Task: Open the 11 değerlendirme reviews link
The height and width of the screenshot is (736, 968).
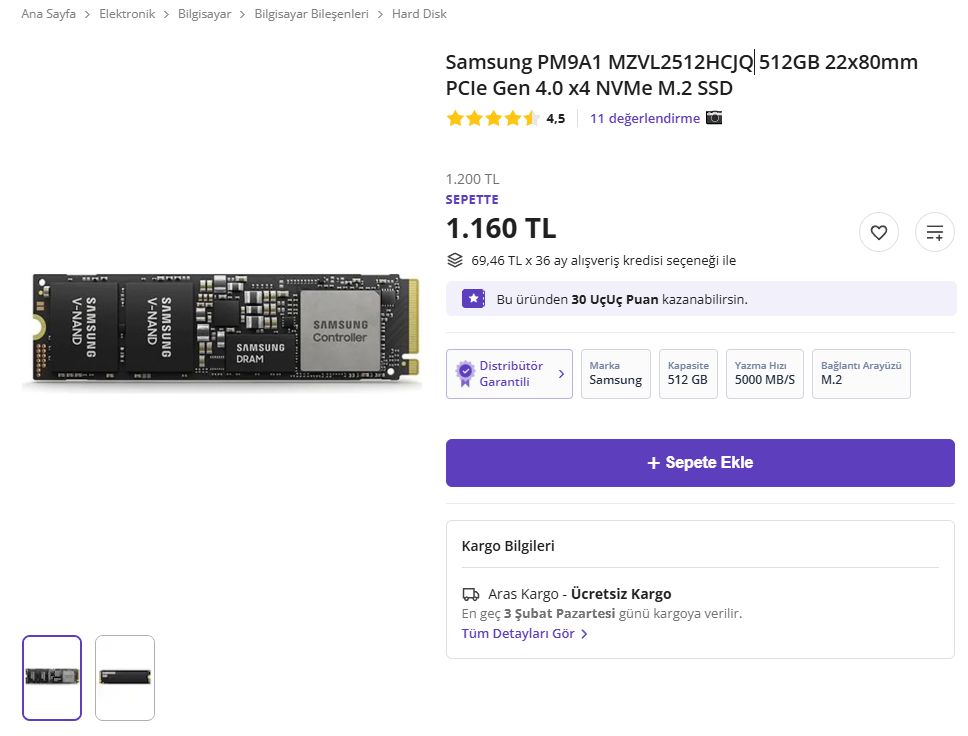Action: coord(645,118)
